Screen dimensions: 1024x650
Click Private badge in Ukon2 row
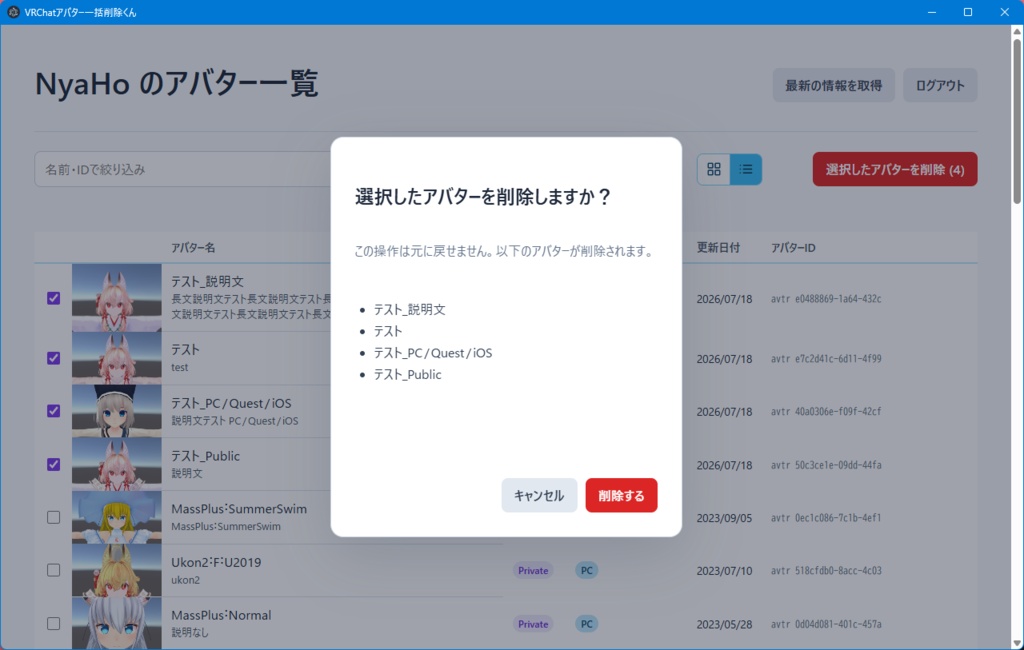tap(533, 570)
